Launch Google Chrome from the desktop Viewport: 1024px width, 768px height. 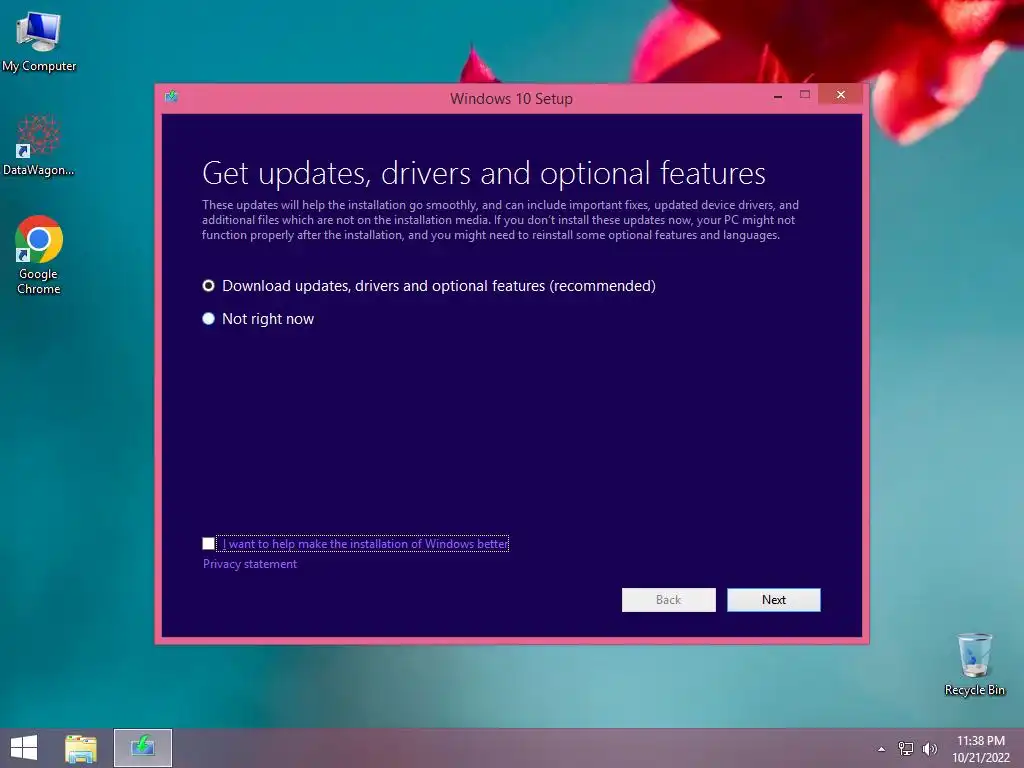click(x=39, y=255)
